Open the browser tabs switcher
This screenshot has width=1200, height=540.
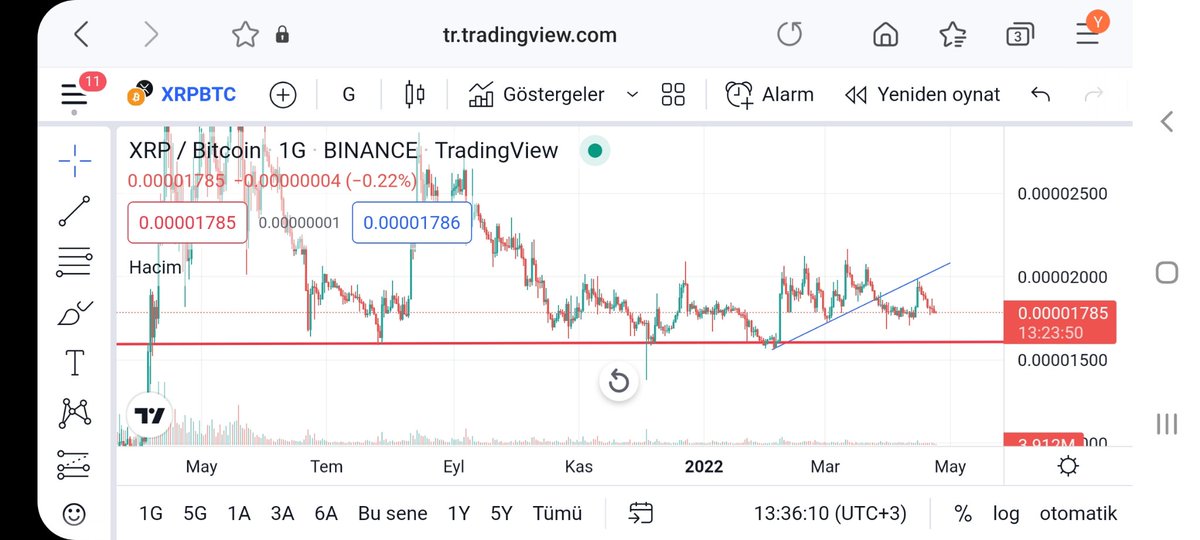(x=1019, y=36)
